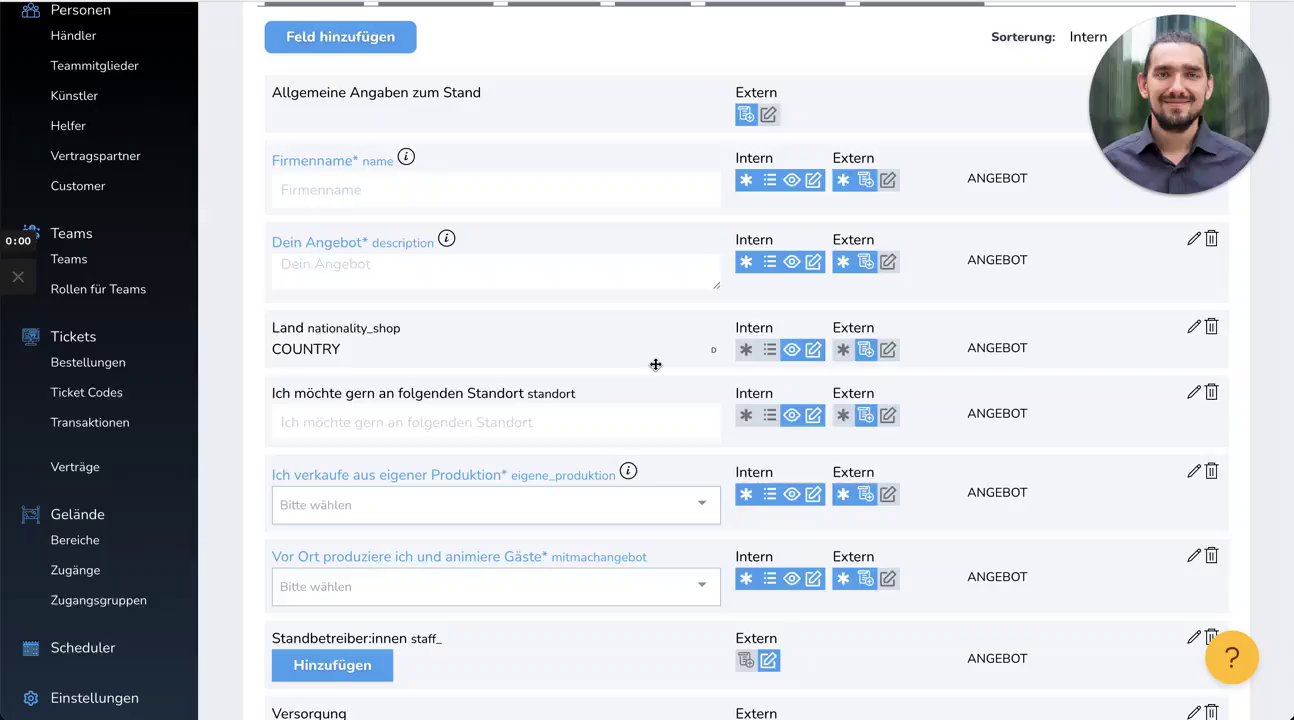This screenshot has height=720, width=1294.
Task: Open Ticket Codes in sidebar
Action: tap(86, 393)
